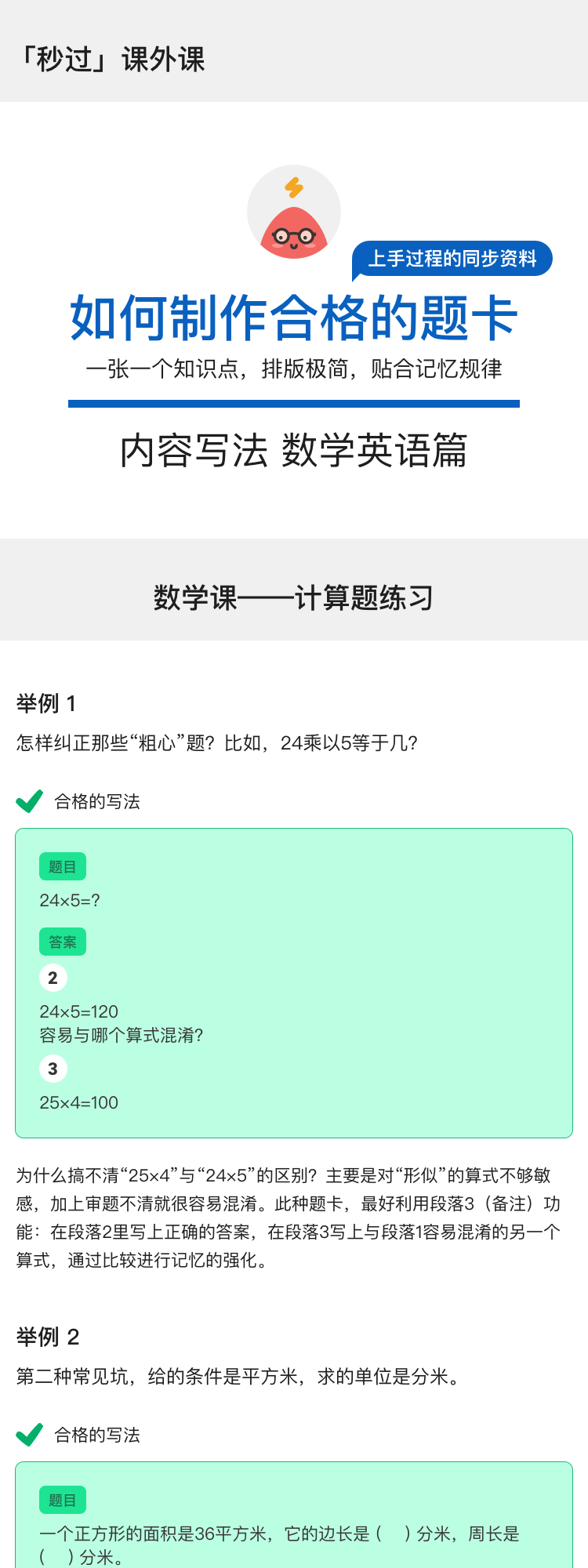The height and width of the screenshot is (1568, 588).
Task: Select the 内容写法 数学英语篇 heading
Action: click(x=293, y=451)
